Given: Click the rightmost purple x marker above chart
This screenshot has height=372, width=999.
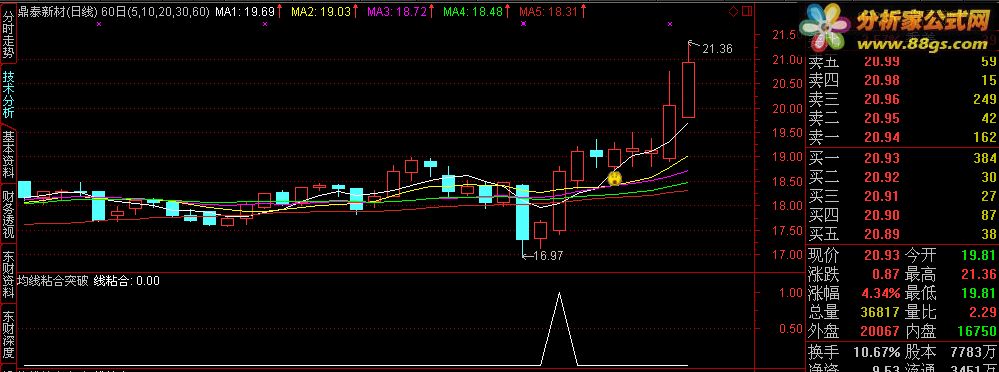Looking at the screenshot, I should coord(670,24).
